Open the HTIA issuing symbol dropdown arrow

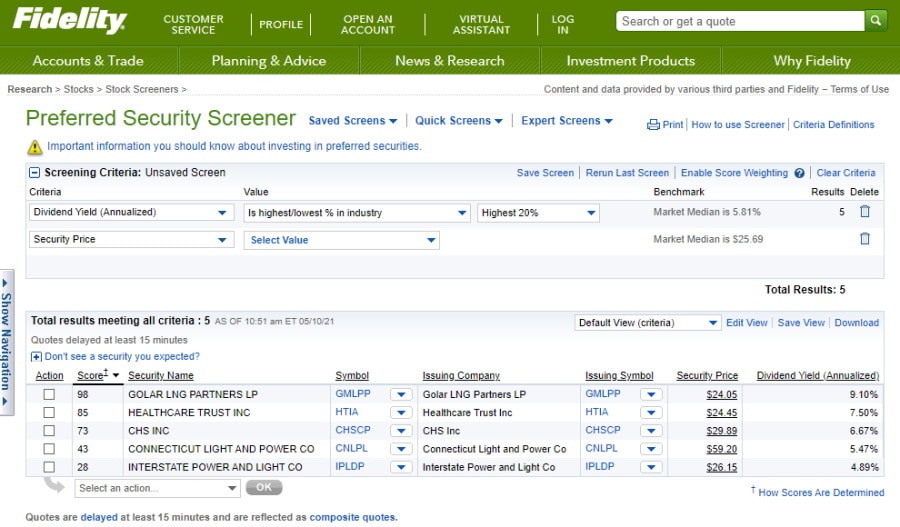(651, 413)
